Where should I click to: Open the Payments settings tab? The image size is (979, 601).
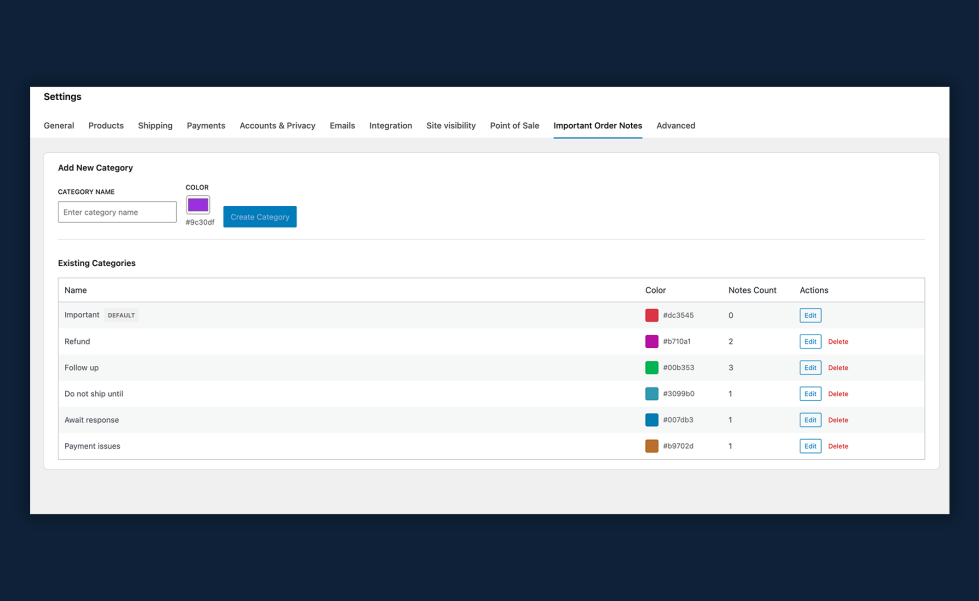pyautogui.click(x=206, y=125)
